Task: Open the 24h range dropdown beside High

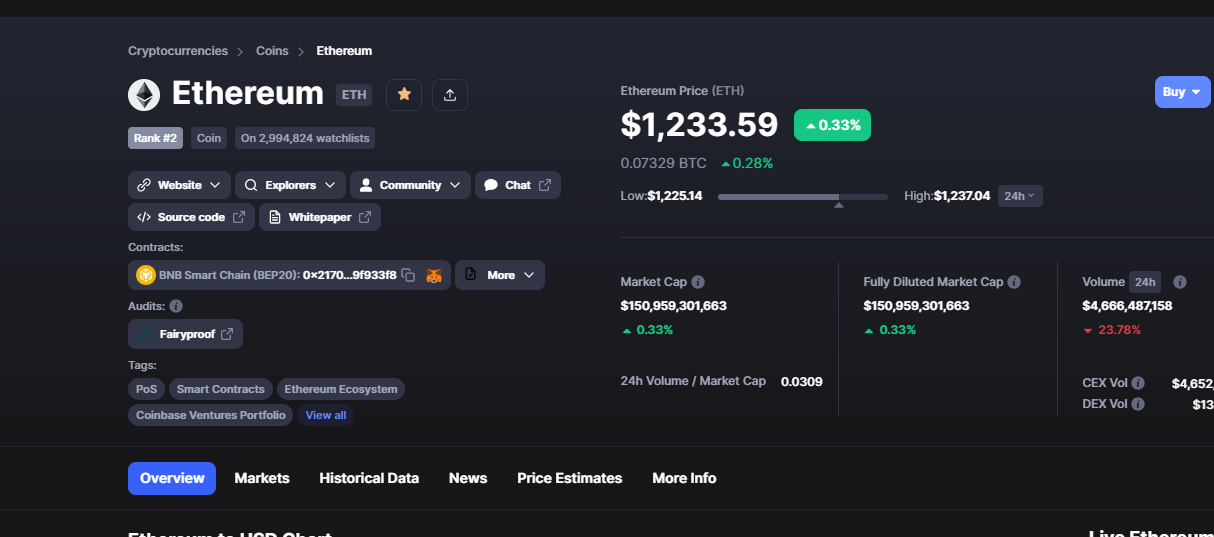Action: 1020,196
